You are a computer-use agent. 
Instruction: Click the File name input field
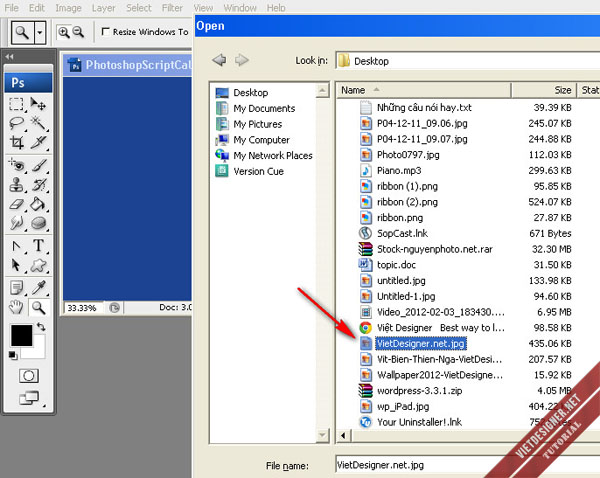(x=468, y=465)
